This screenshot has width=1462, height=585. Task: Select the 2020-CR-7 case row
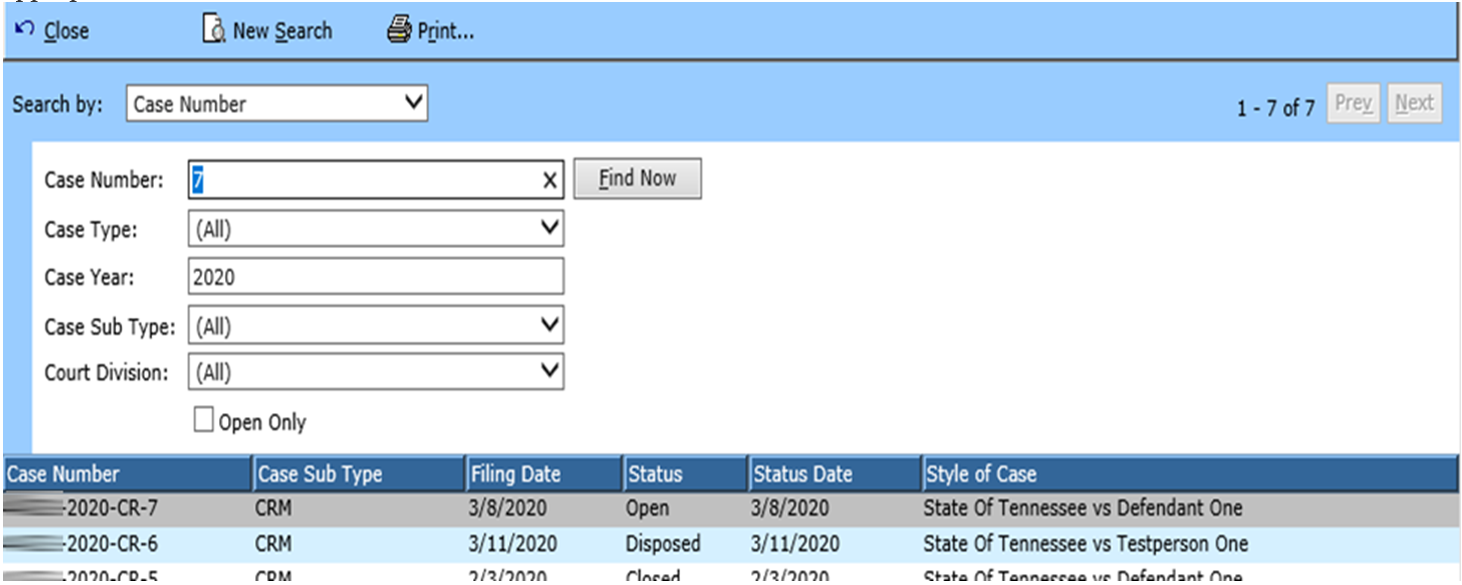[x=731, y=508]
